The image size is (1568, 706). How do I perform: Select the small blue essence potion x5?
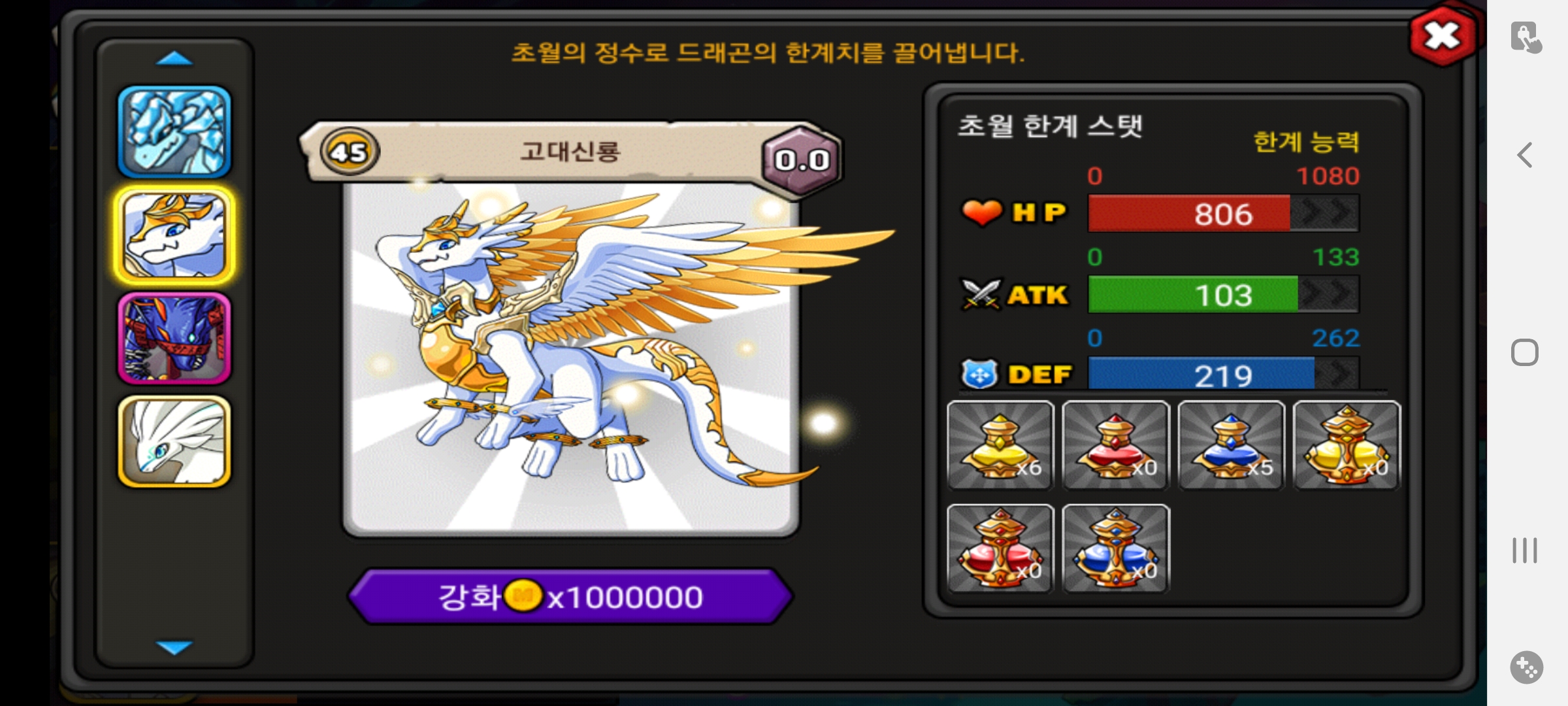pyautogui.click(x=1231, y=445)
